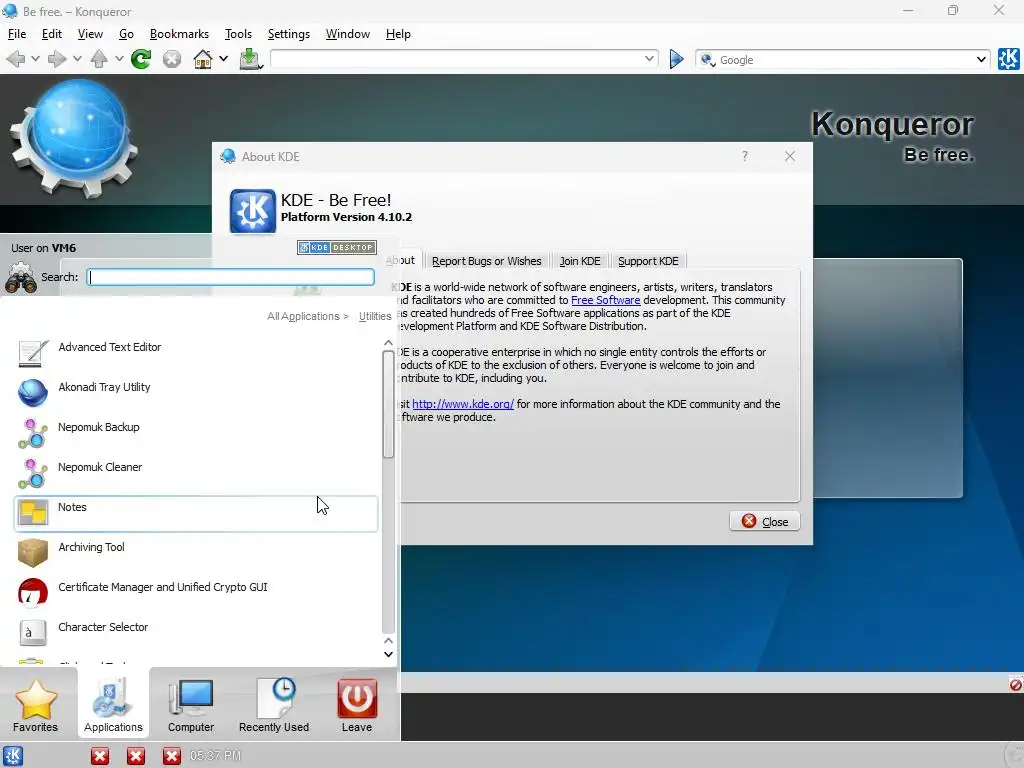Click the Utilities breadcrumb
Image resolution: width=1024 pixels, height=768 pixels.
[375, 316]
